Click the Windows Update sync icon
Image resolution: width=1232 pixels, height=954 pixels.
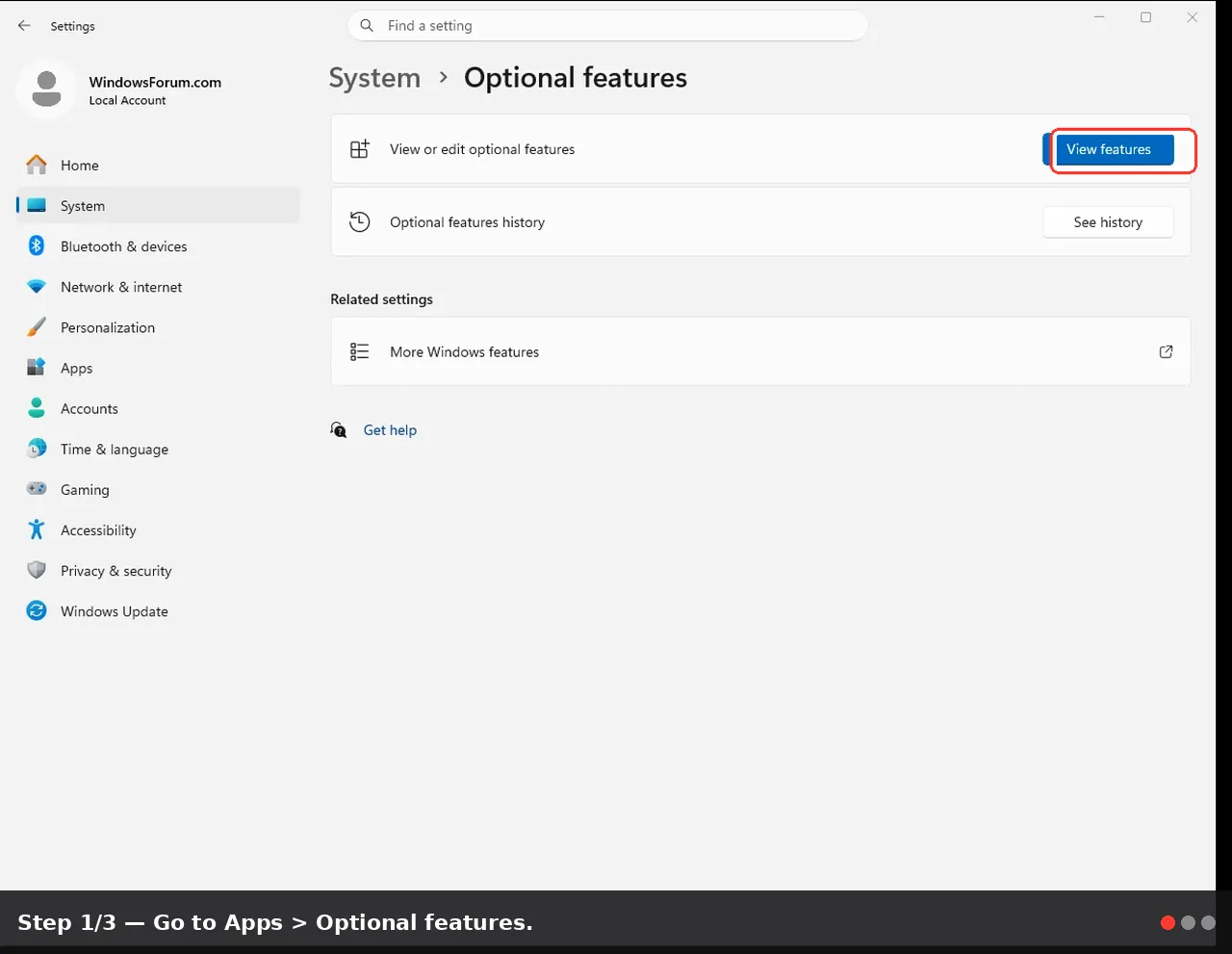tap(37, 610)
